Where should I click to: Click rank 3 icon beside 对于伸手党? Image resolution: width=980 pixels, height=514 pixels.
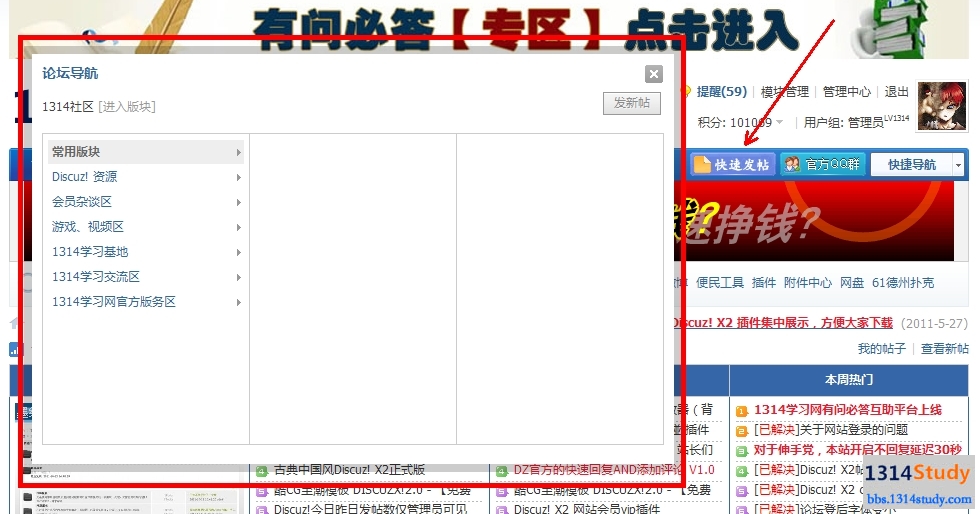pyautogui.click(x=742, y=451)
